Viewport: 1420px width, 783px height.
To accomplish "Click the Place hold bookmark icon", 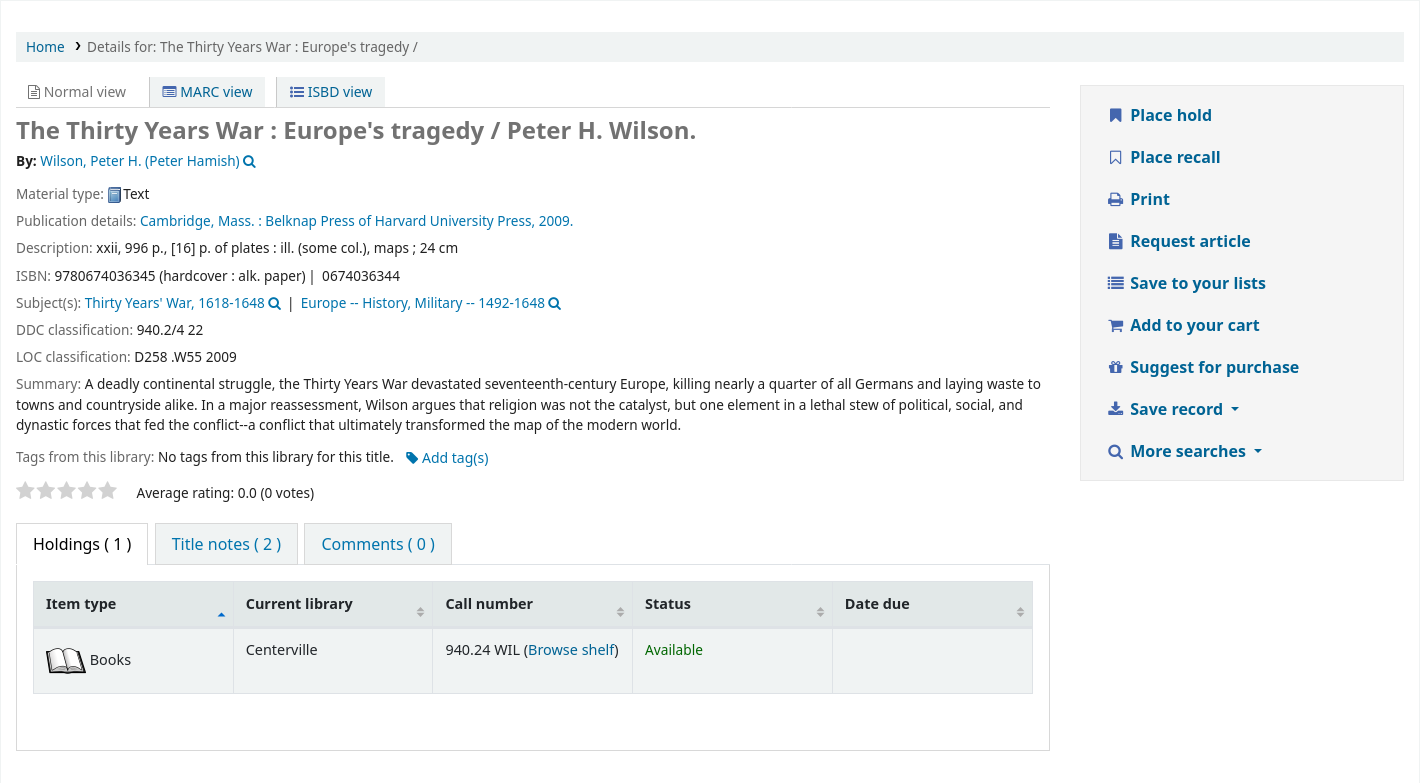I will click(1115, 115).
